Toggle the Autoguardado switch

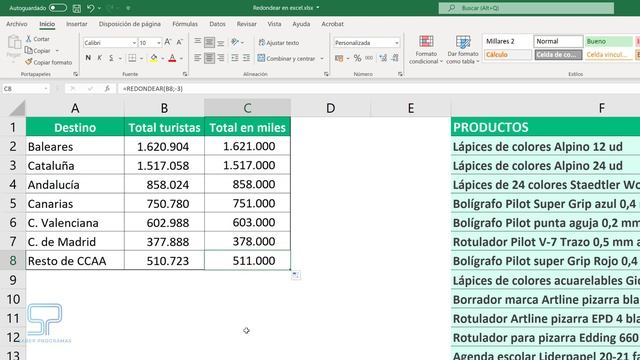tap(58, 8)
